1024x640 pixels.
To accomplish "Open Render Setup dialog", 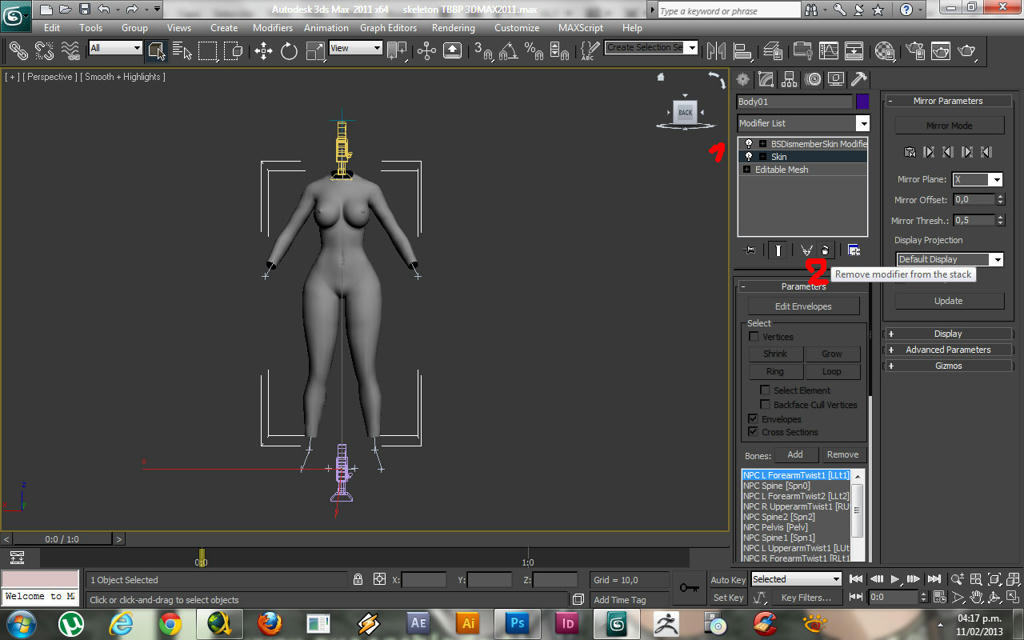I will pos(916,51).
